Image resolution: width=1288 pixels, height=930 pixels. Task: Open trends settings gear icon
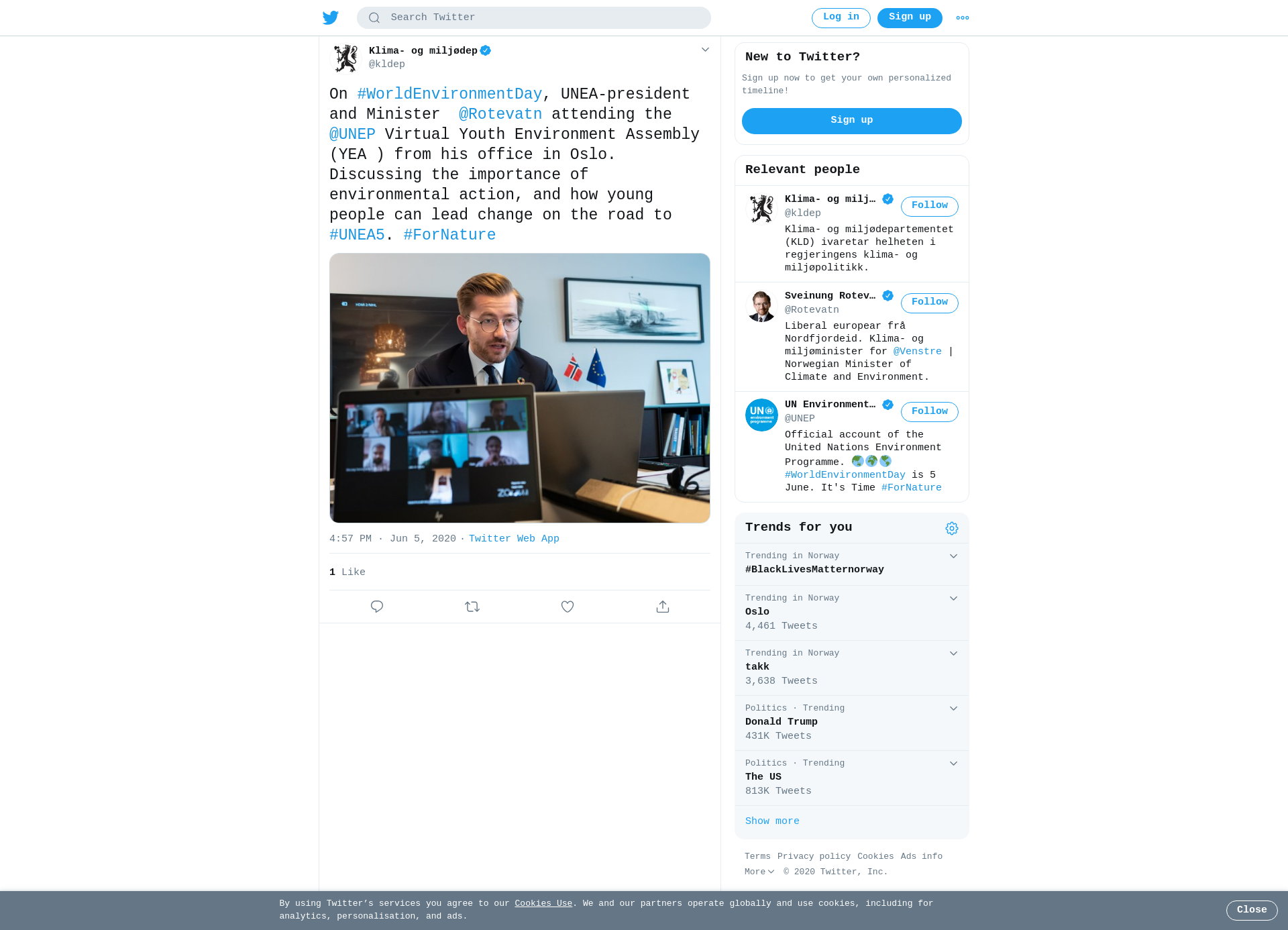(x=952, y=528)
